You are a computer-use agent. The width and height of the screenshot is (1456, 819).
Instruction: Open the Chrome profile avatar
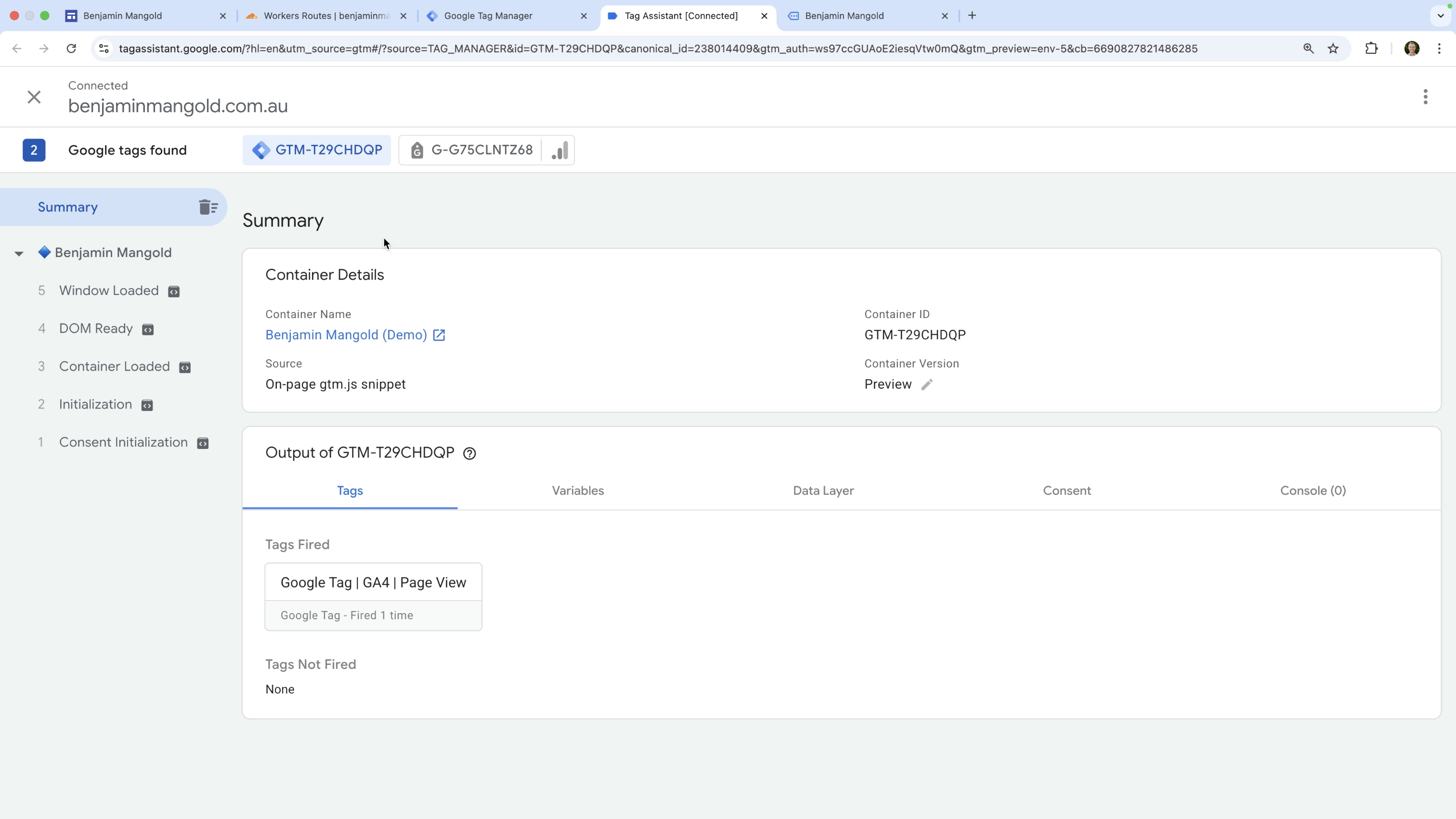tap(1411, 49)
